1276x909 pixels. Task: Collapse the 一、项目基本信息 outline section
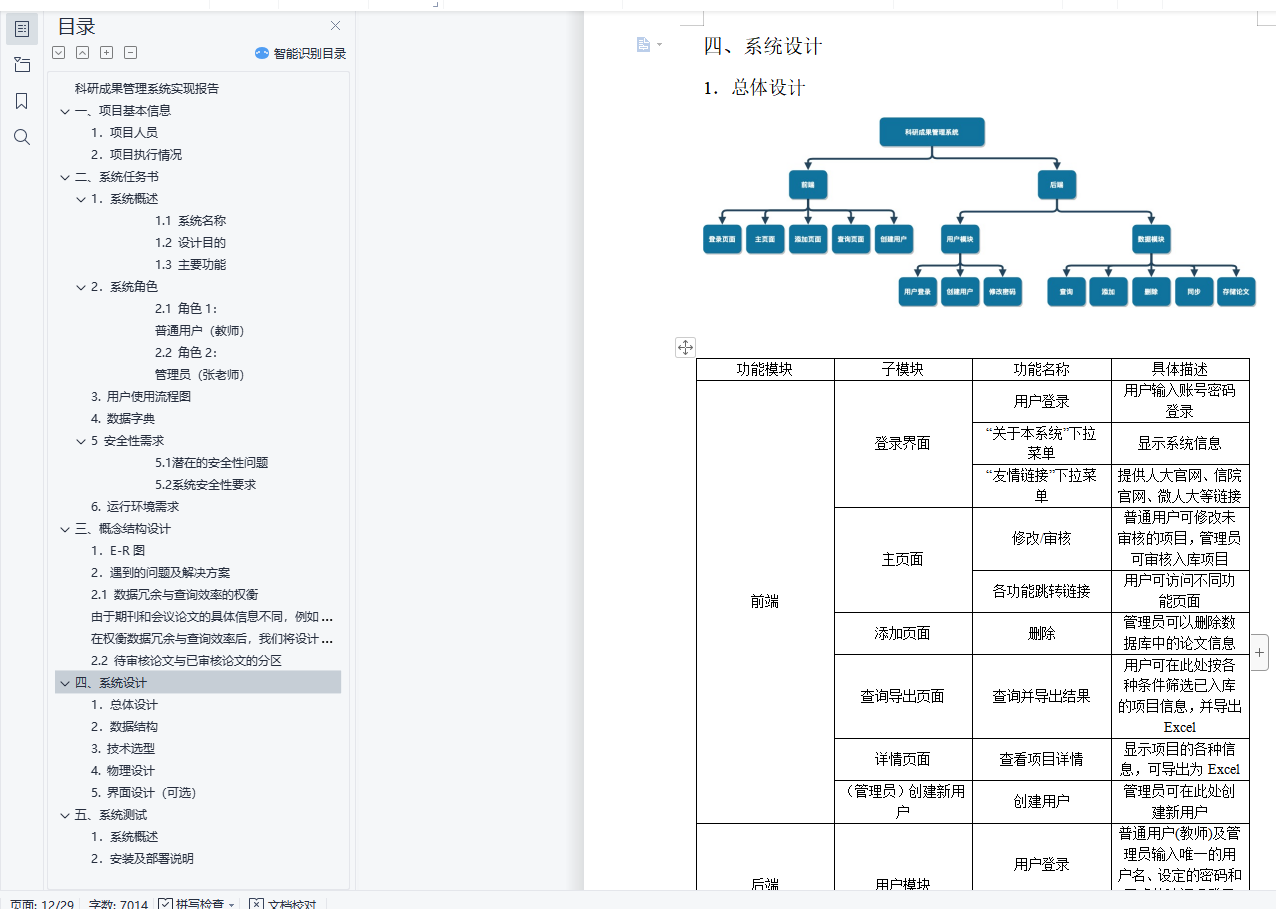click(65, 111)
